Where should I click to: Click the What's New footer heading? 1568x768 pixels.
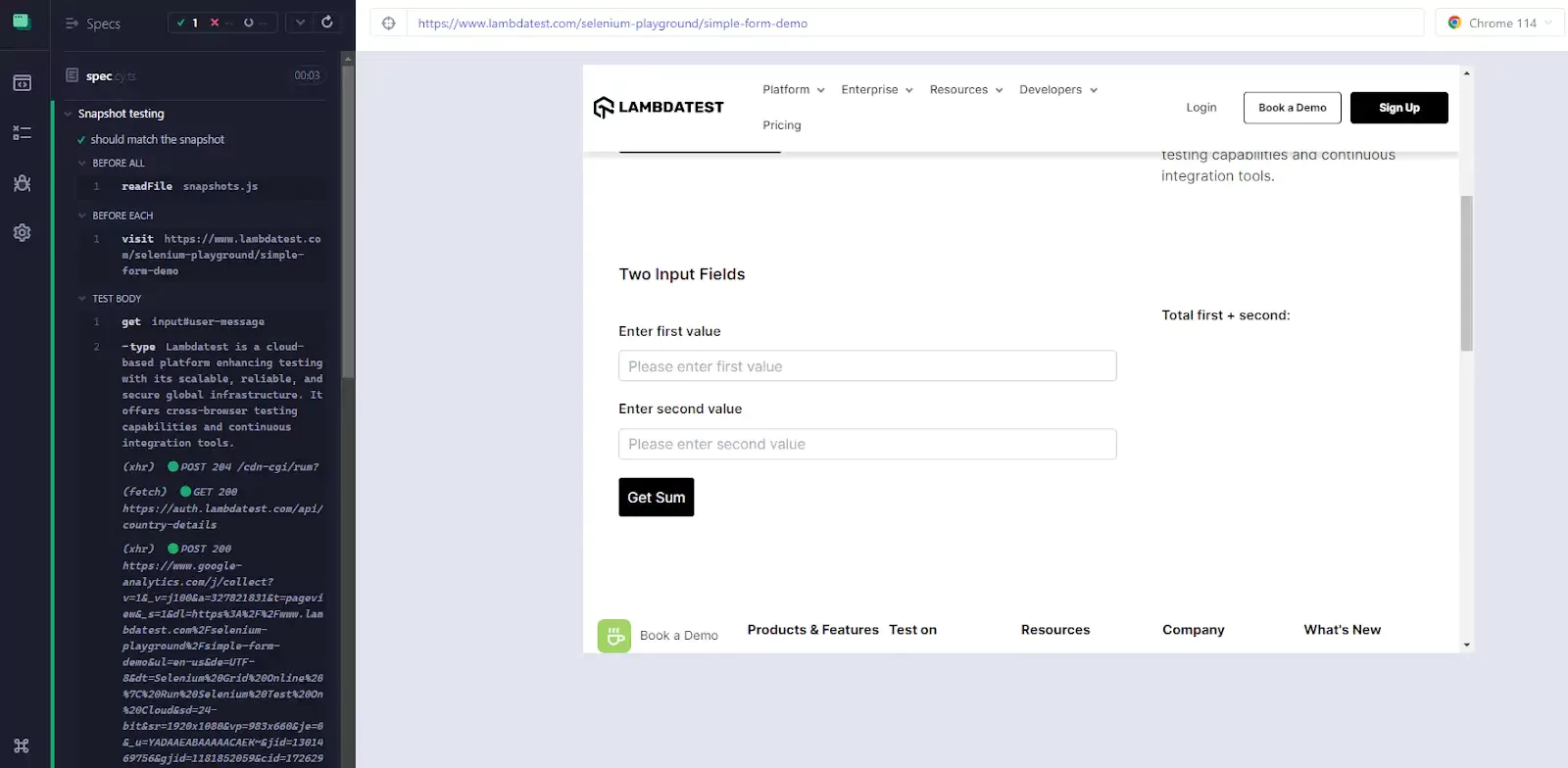1343,630
